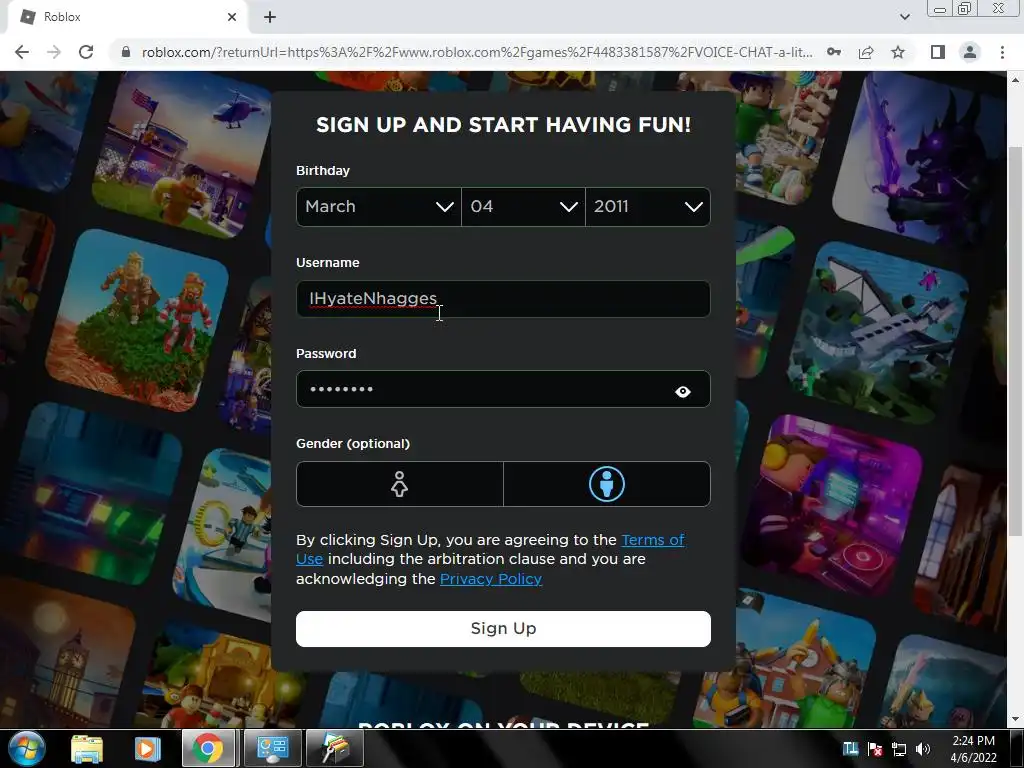Click the language bar tray icon
Viewport: 1024px width, 768px height.
coord(850,748)
